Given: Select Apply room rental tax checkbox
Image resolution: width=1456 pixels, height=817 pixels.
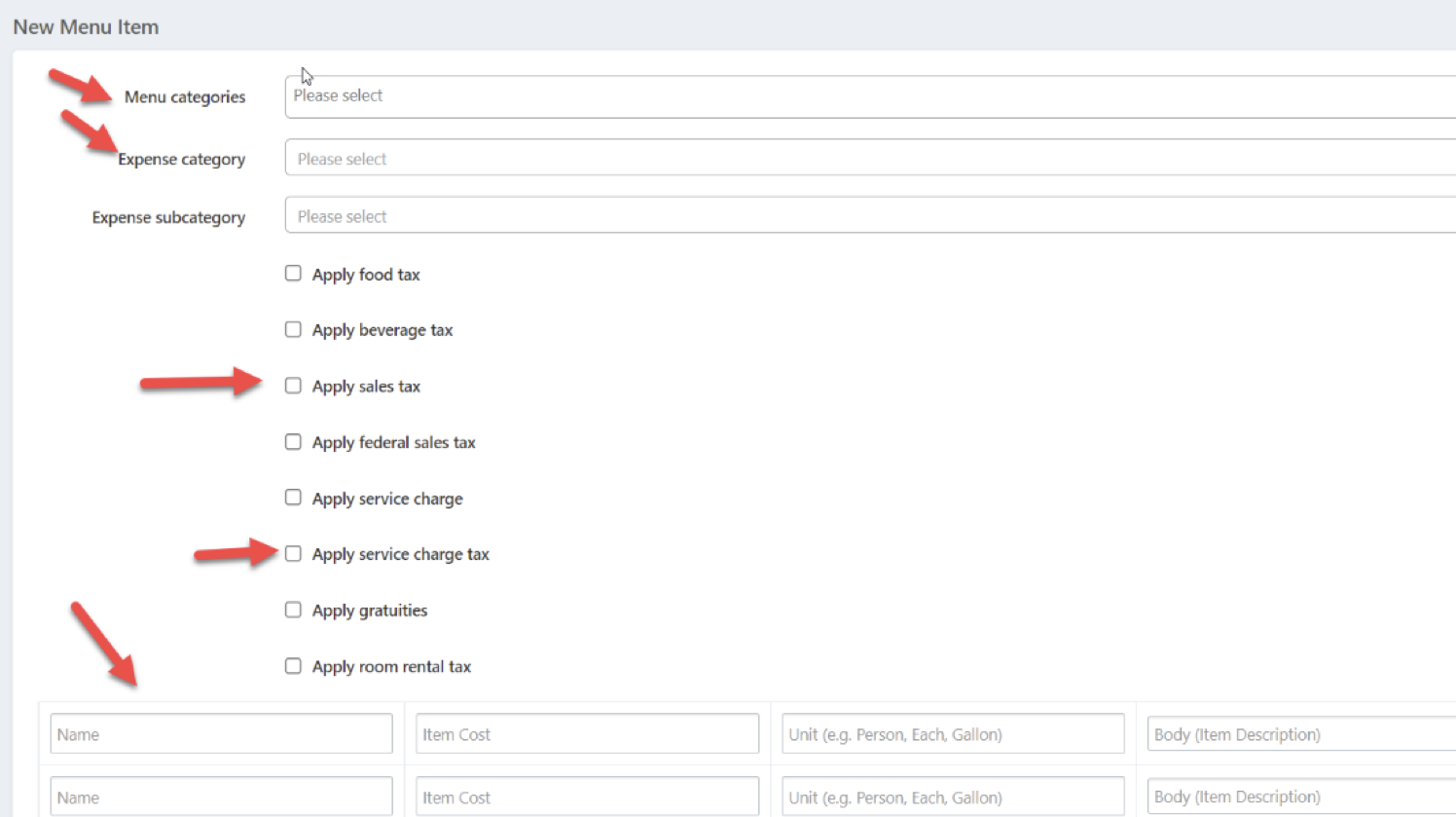Looking at the screenshot, I should click(x=293, y=666).
